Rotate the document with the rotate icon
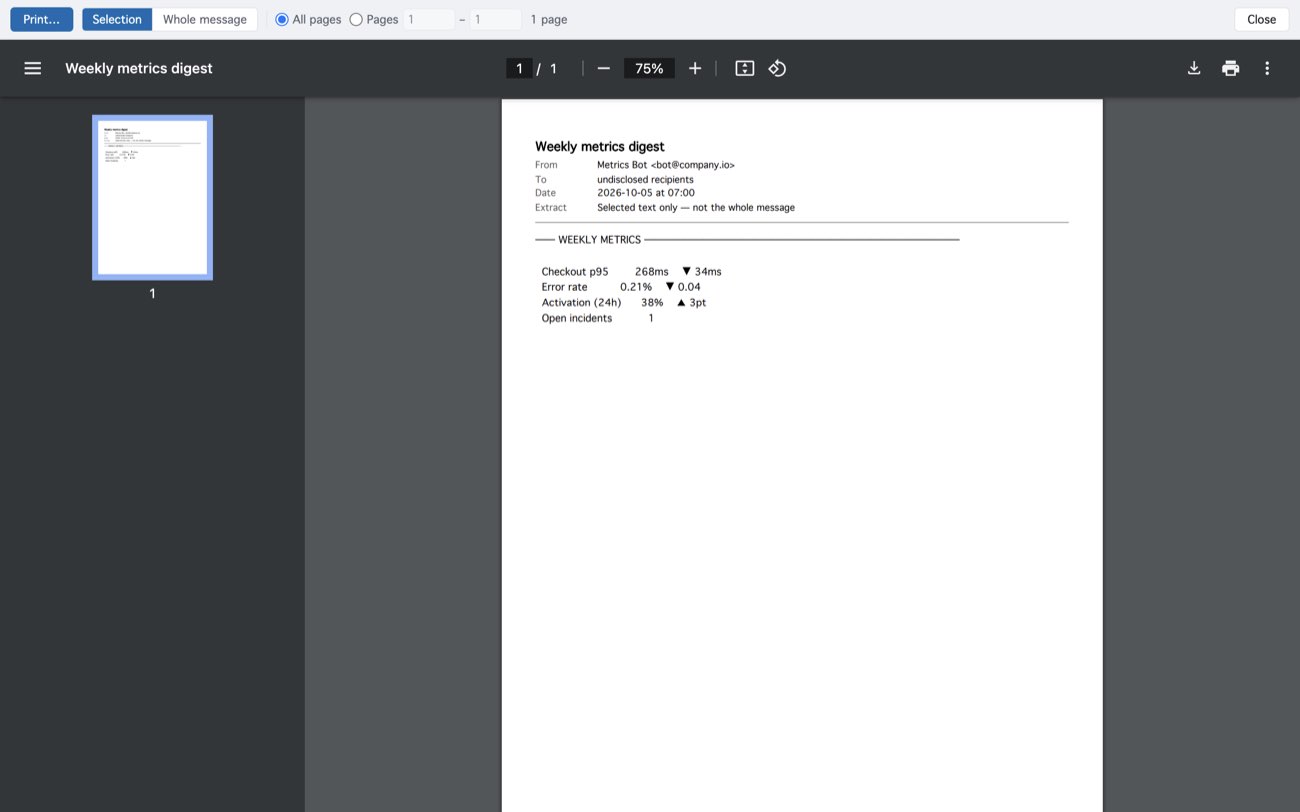 pyautogui.click(x=777, y=68)
